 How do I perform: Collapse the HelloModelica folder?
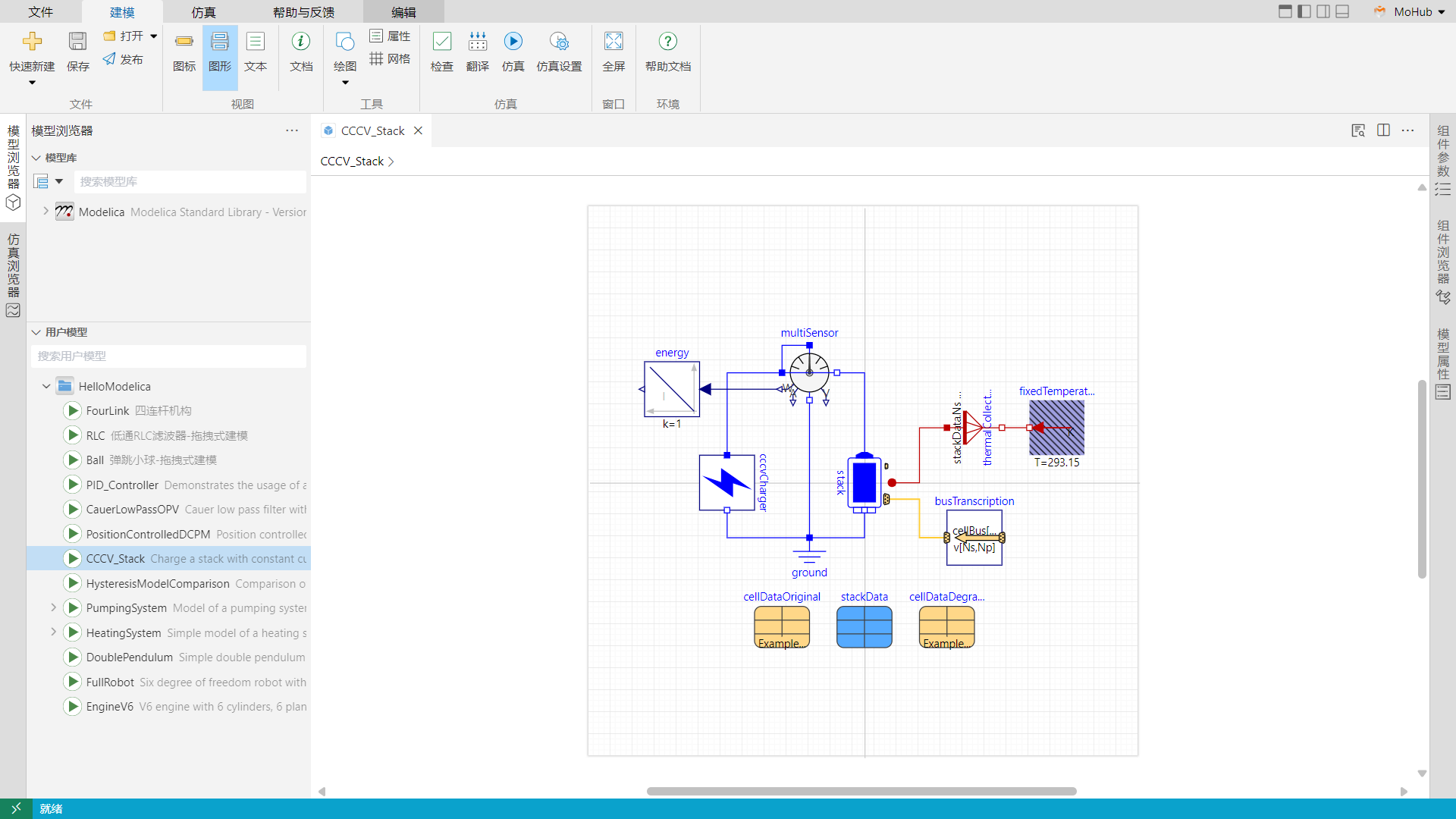pyautogui.click(x=45, y=386)
